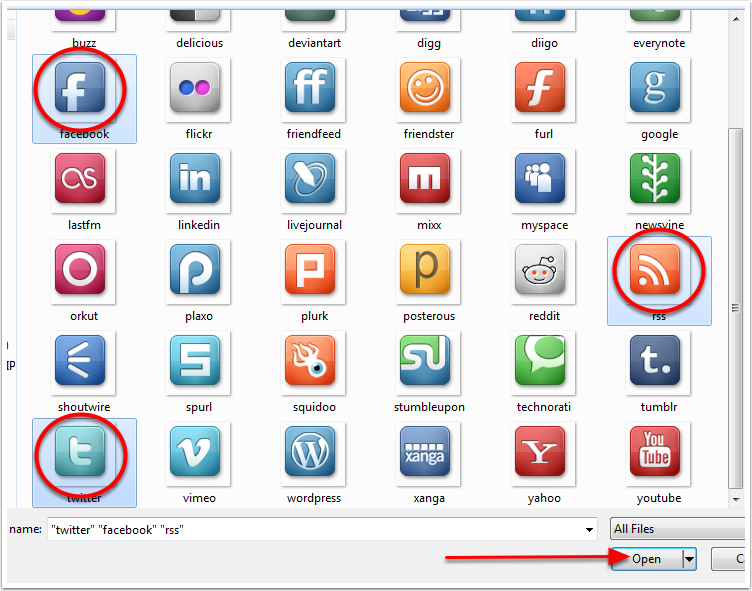Select the google icon file
This screenshot has width=752, height=591.
point(656,87)
